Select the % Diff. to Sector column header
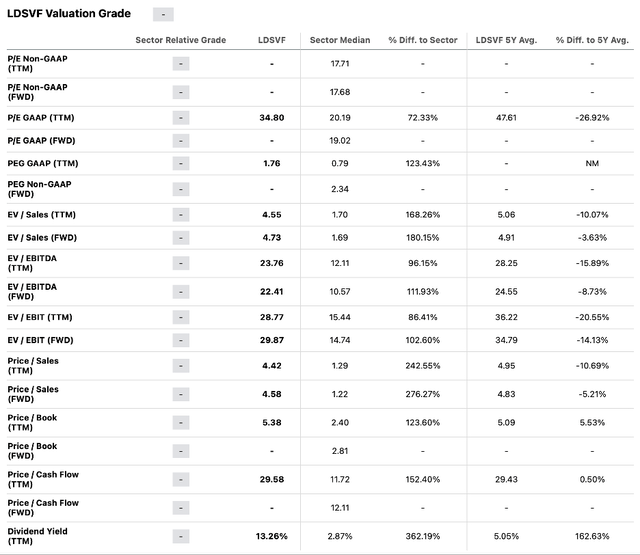640x555 pixels. point(423,40)
